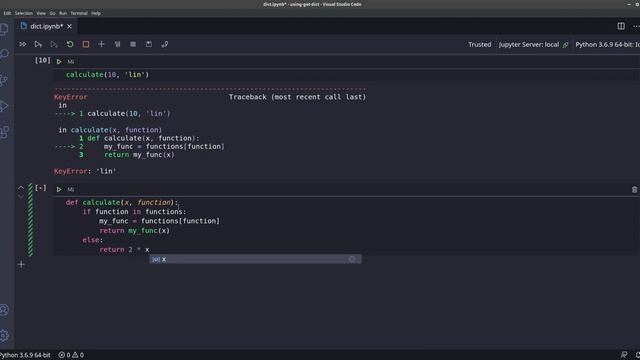This screenshot has height=360, width=640.
Task: Clear all cell outputs toolbar icon
Action: point(118,44)
